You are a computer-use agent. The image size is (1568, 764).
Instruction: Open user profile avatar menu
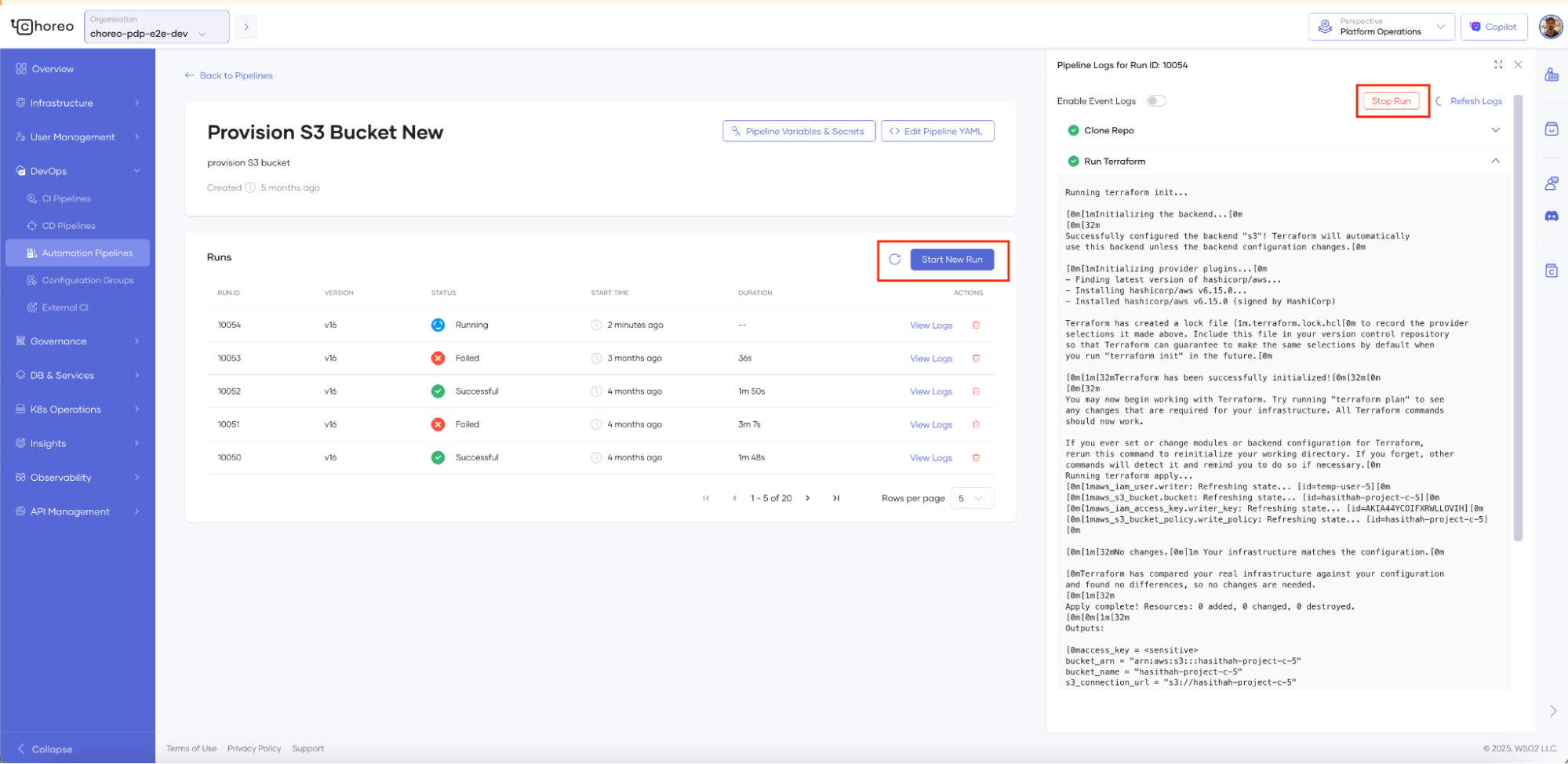pyautogui.click(x=1550, y=27)
